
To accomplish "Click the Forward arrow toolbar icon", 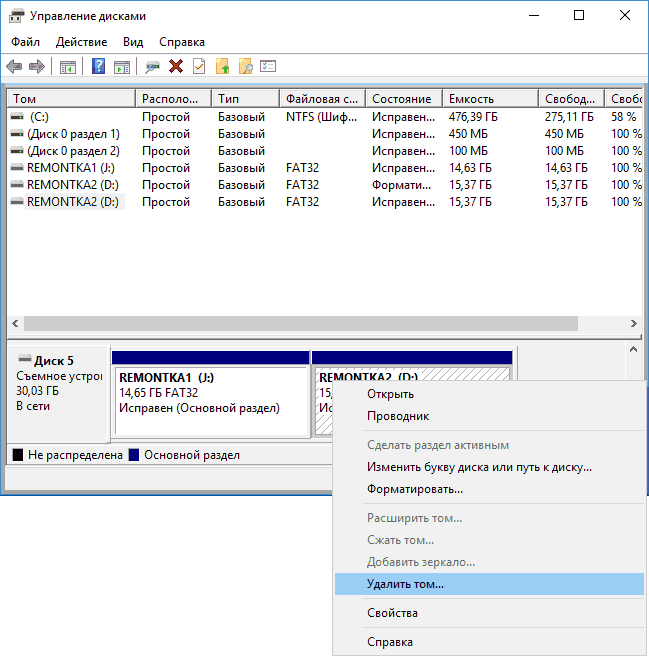I will click(x=37, y=67).
